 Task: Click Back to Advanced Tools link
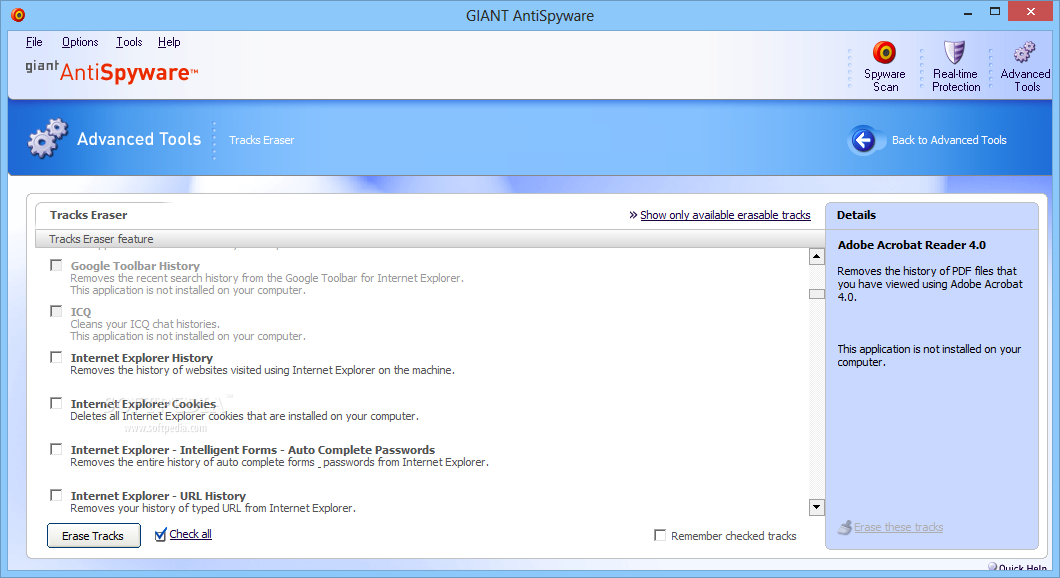pyautogui.click(x=949, y=140)
